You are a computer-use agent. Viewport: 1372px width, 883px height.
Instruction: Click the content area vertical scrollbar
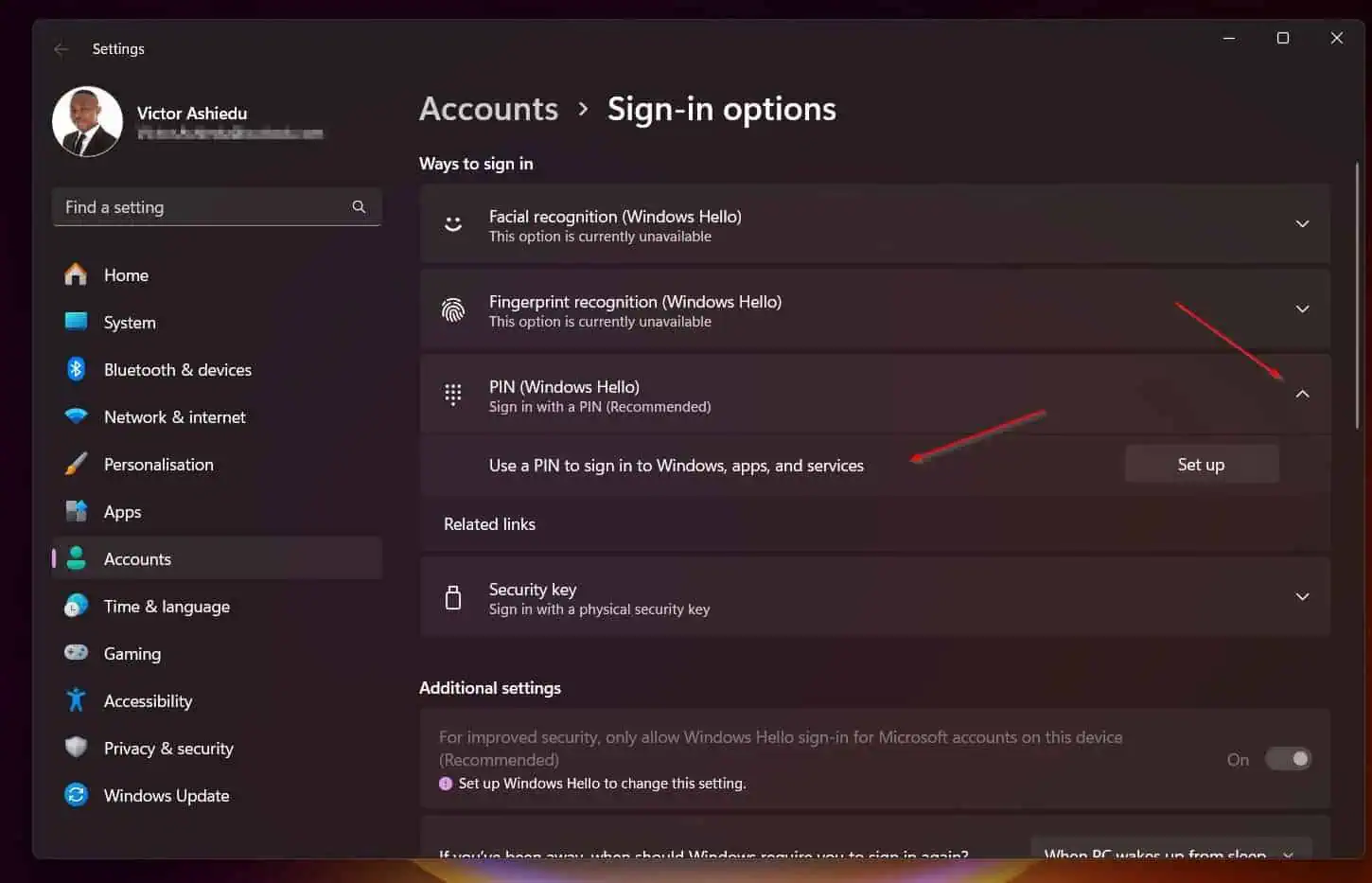(x=1358, y=295)
